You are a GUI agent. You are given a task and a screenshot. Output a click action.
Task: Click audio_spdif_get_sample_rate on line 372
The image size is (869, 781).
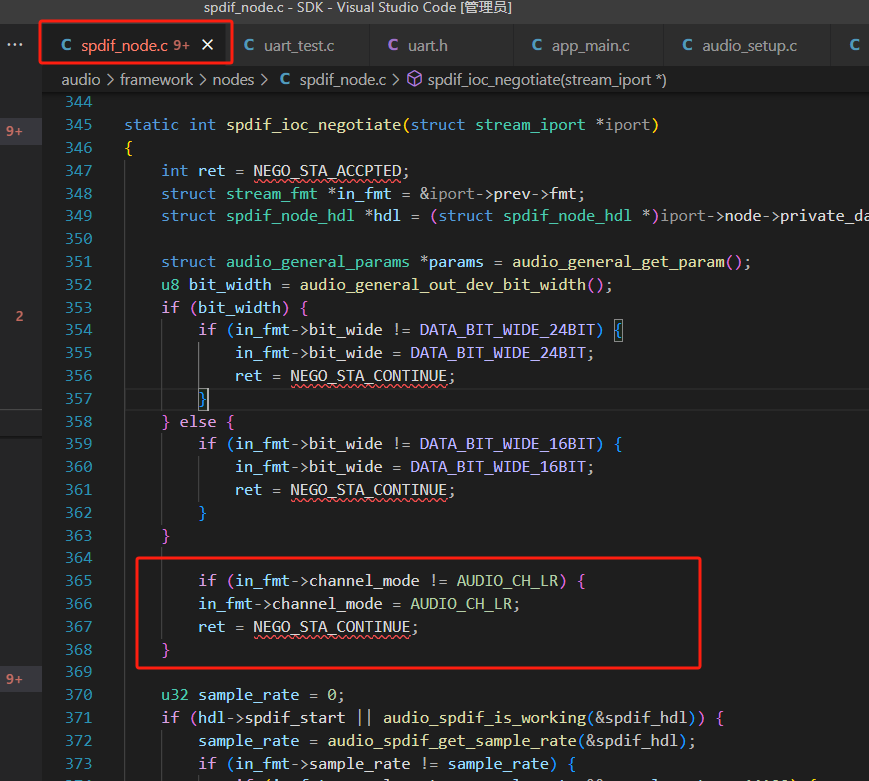tap(452, 741)
